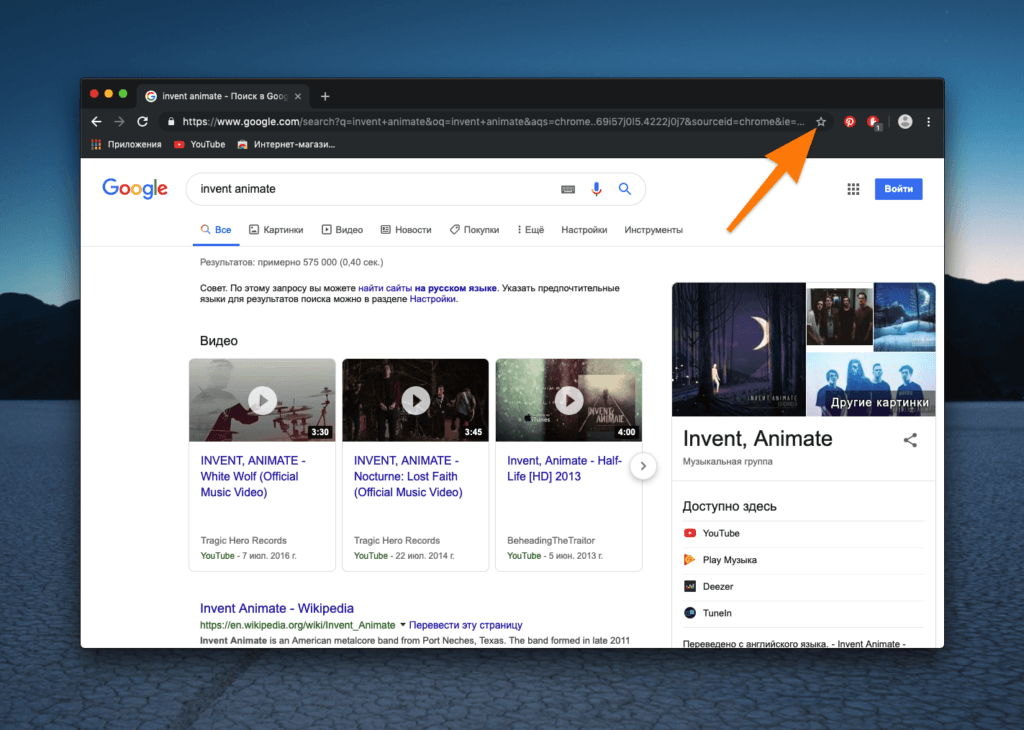This screenshot has width=1024, height=730.
Task: Play the Nocturne: Lost Faith video thumbnail
Action: [x=415, y=400]
